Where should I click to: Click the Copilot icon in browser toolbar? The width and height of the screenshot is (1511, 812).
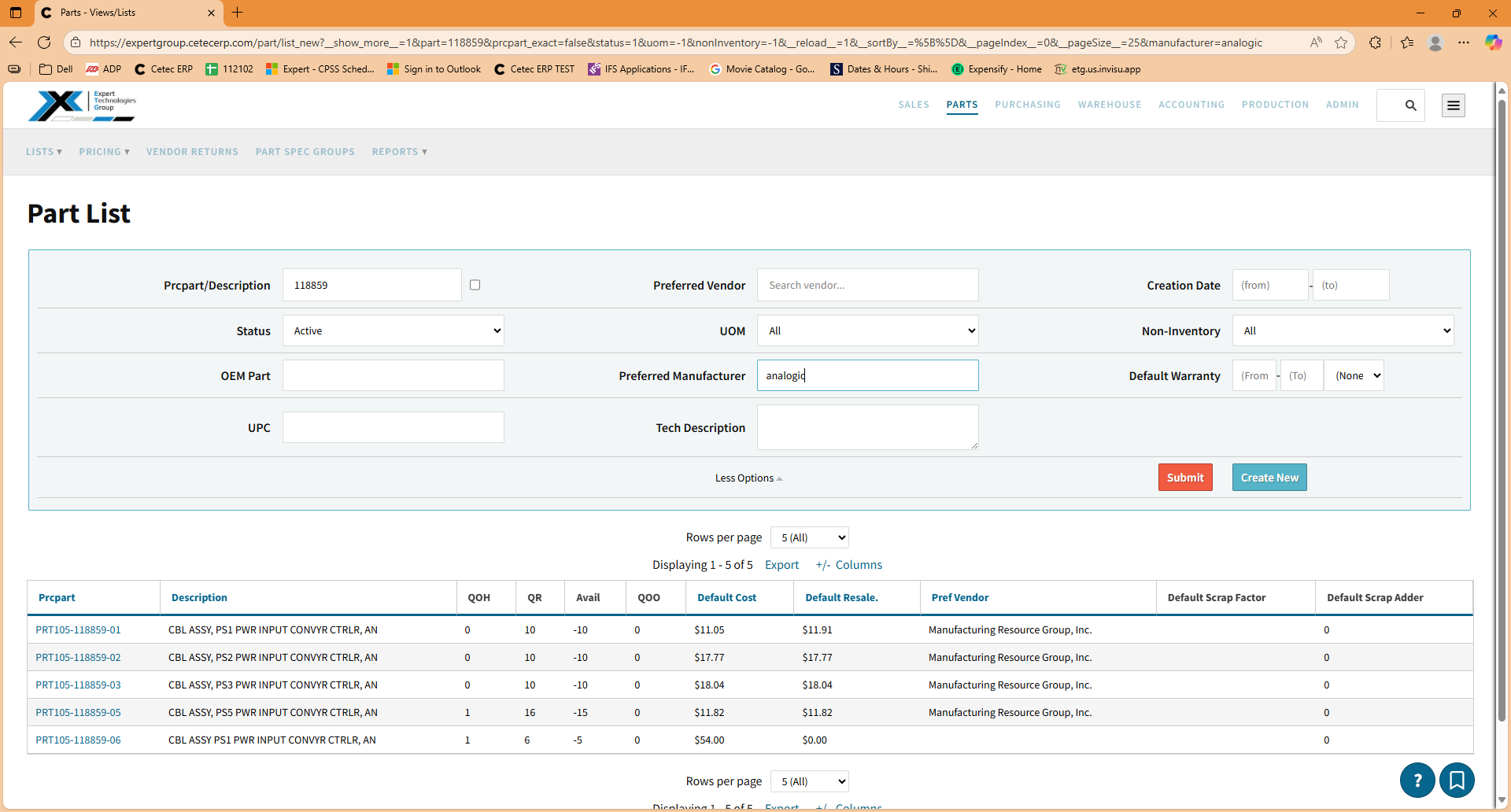click(1493, 42)
